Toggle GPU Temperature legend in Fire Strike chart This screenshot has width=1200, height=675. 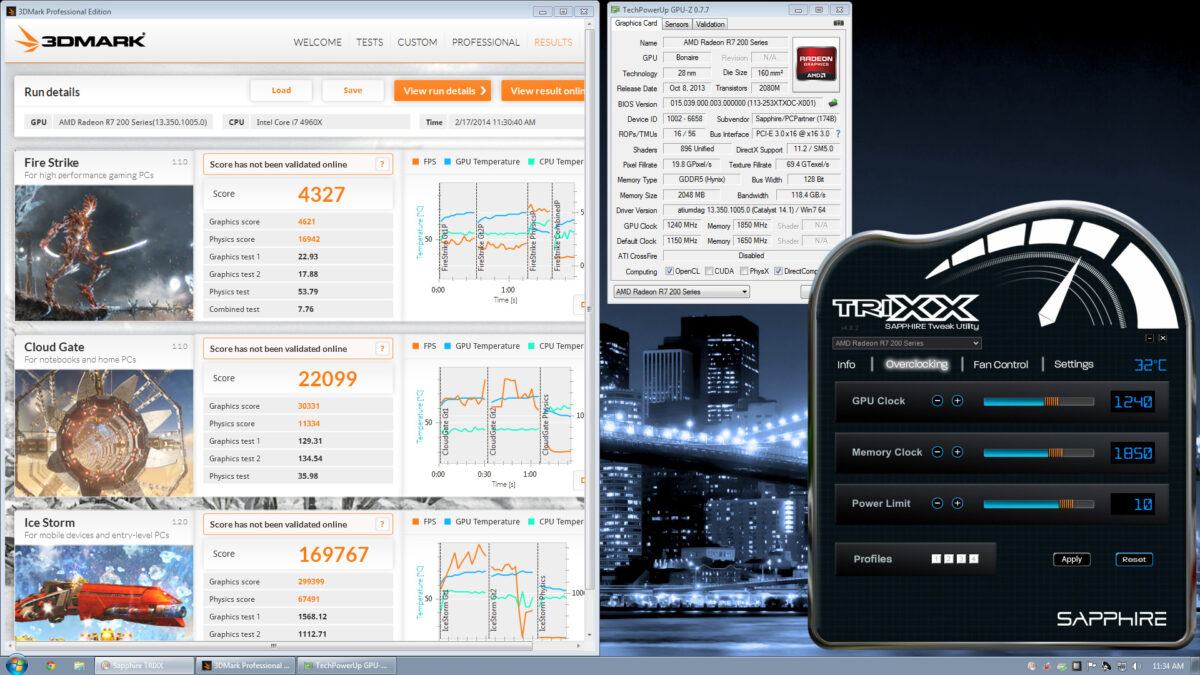pos(482,162)
